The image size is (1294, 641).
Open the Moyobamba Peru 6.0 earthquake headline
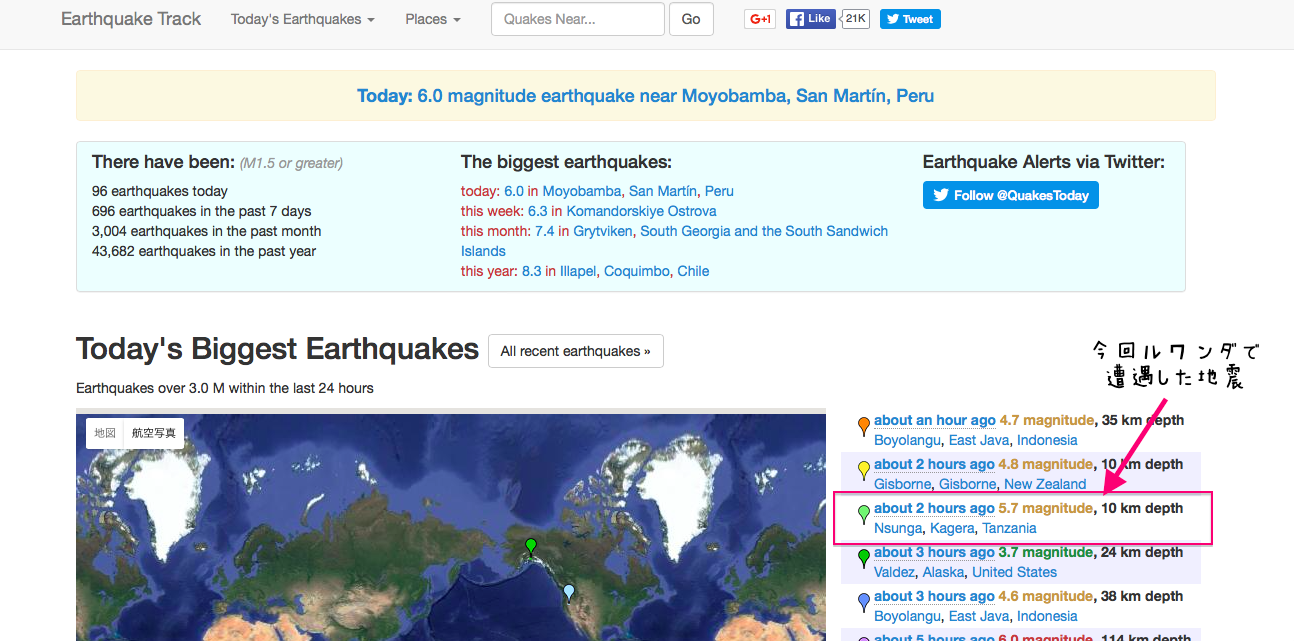645,96
